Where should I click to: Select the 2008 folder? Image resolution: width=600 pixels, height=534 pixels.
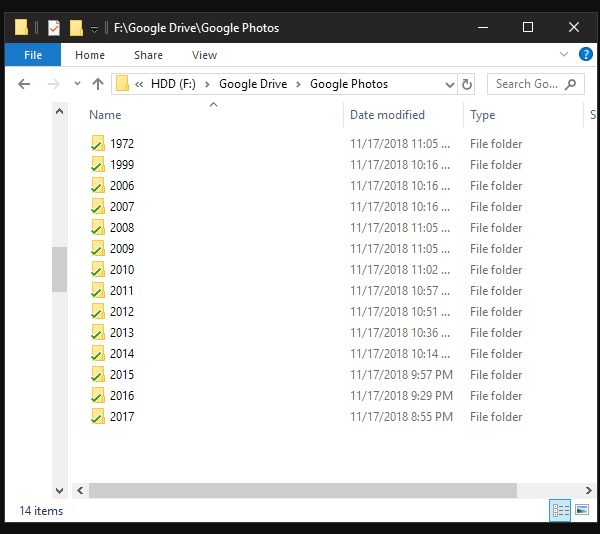pyautogui.click(x=122, y=228)
